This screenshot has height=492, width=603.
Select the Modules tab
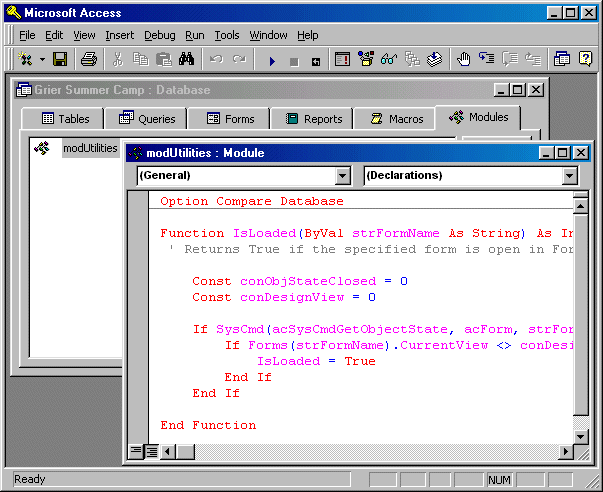point(478,117)
